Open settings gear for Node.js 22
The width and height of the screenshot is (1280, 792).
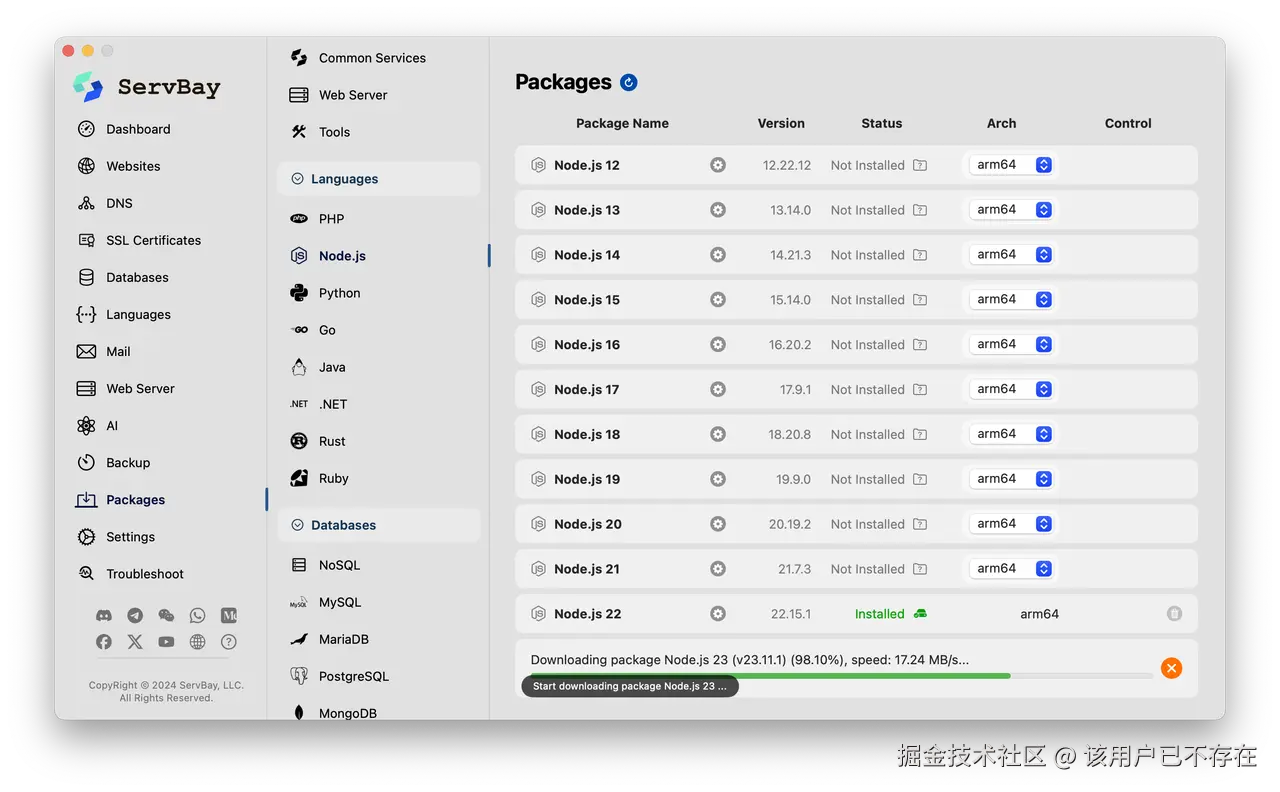pyautogui.click(x=718, y=614)
